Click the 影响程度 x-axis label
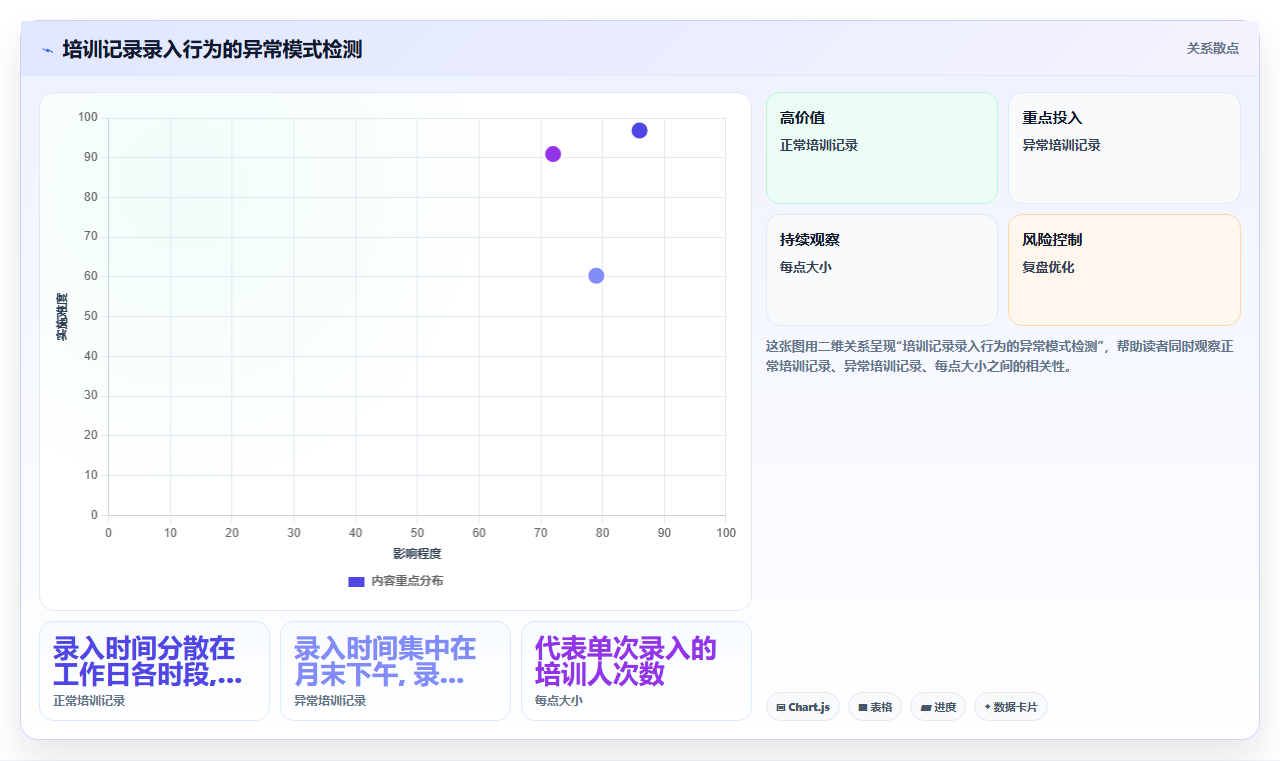Image resolution: width=1280 pixels, height=761 pixels. pyautogui.click(x=417, y=554)
